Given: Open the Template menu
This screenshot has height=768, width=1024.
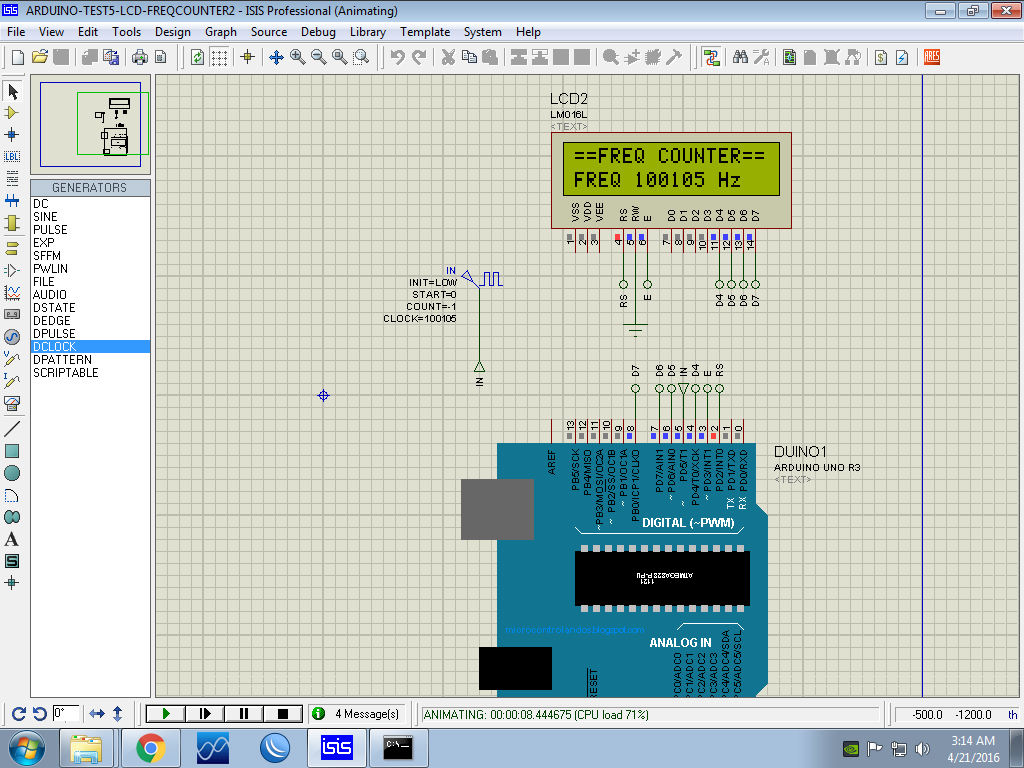Looking at the screenshot, I should (425, 32).
